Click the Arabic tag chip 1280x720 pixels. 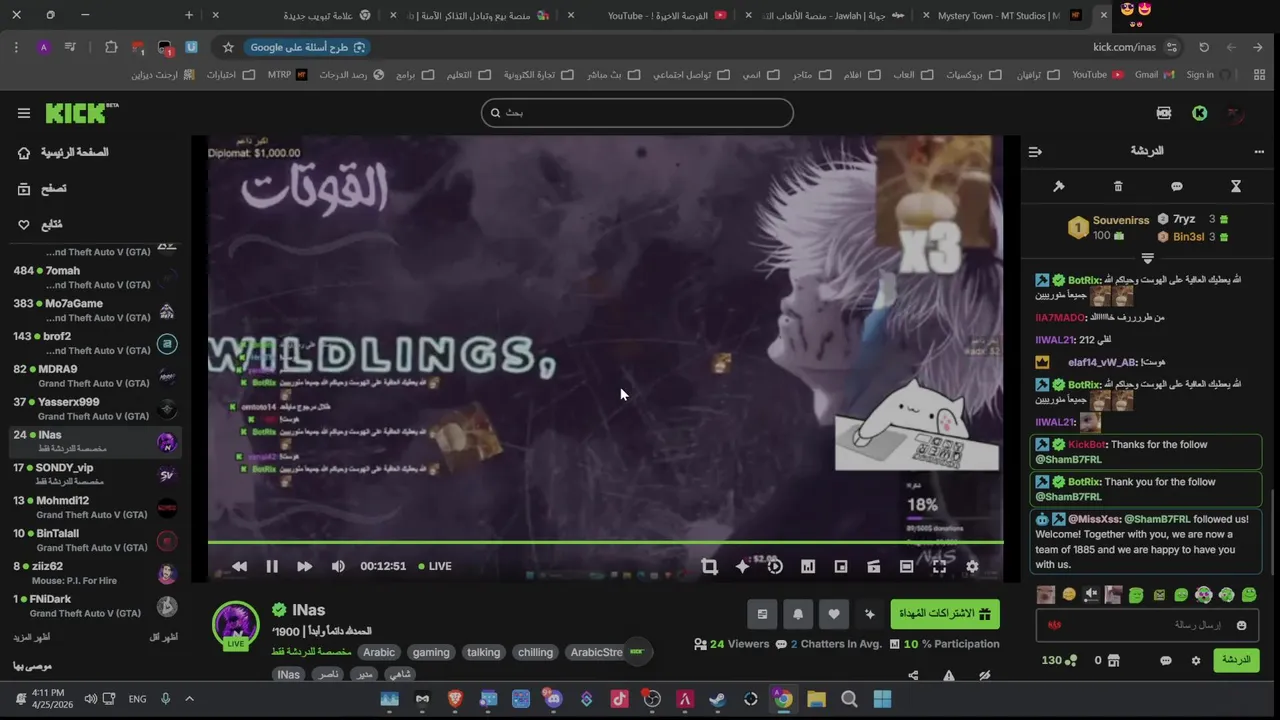coord(379,652)
